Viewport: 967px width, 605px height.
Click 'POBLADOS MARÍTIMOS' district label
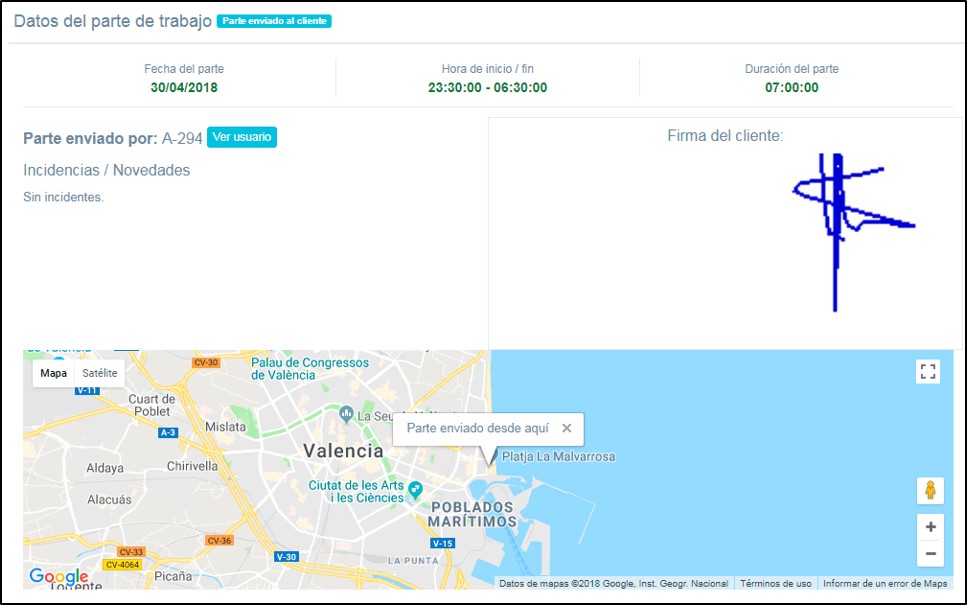coord(472,514)
